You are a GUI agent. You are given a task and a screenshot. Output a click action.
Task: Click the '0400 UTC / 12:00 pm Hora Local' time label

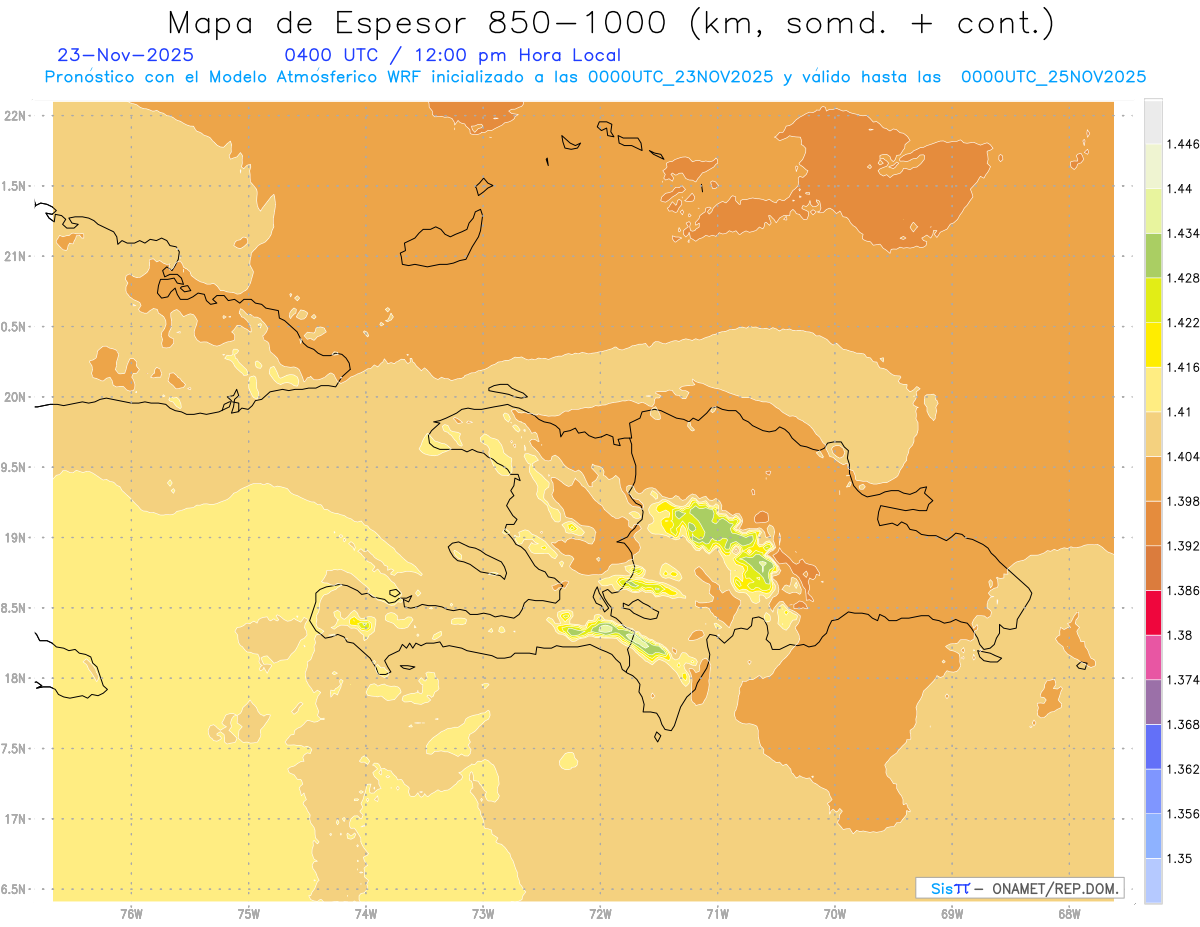point(452,55)
